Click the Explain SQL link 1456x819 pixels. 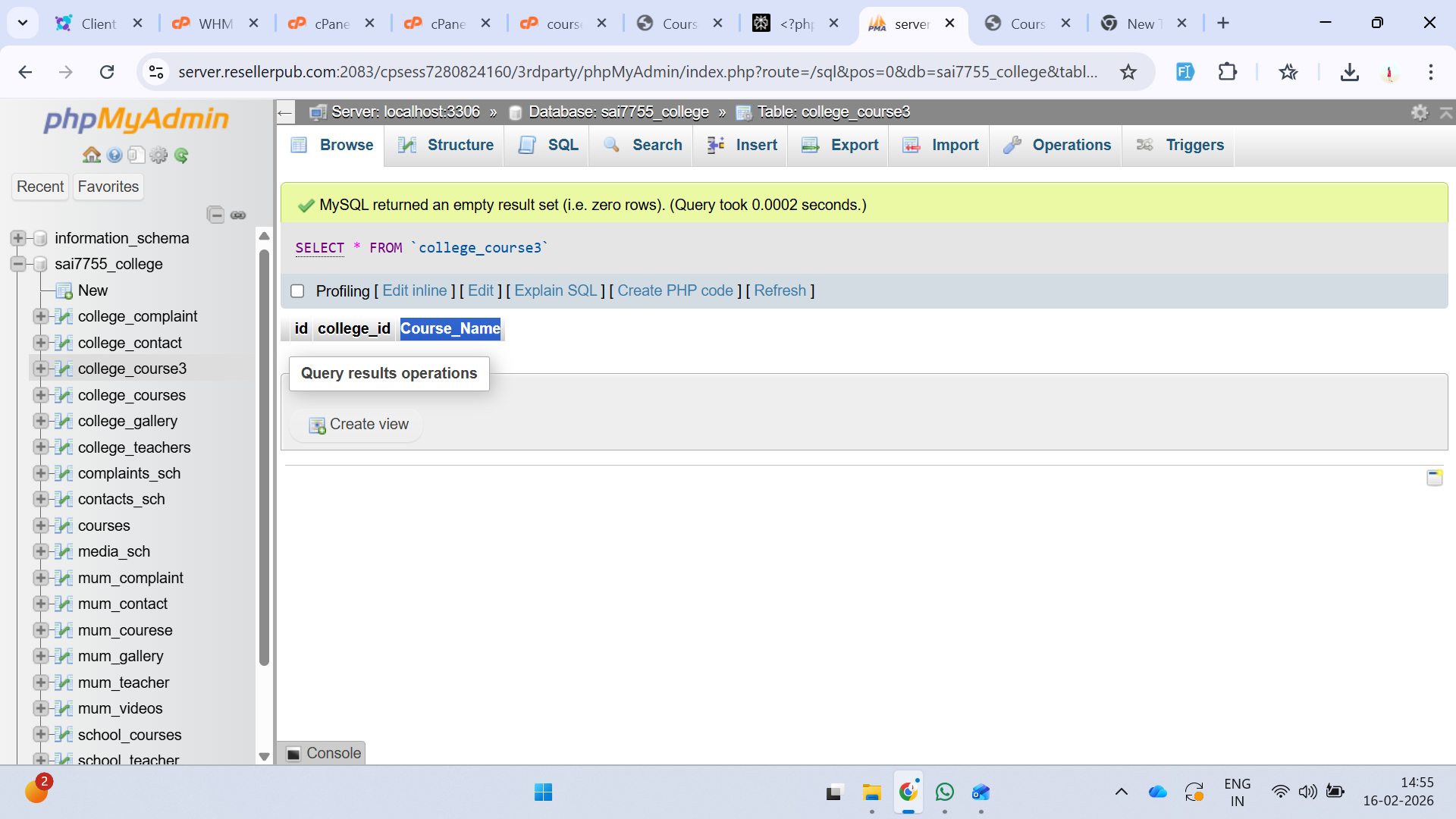pos(555,290)
